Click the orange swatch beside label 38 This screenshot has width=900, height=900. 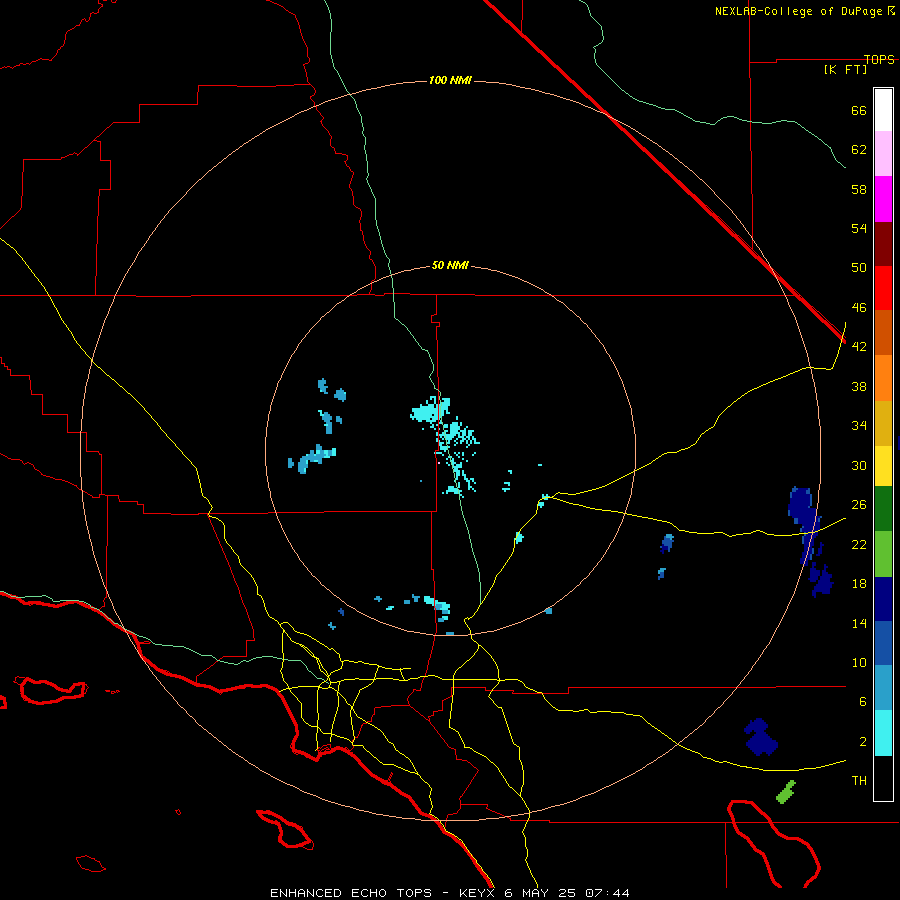coord(883,378)
